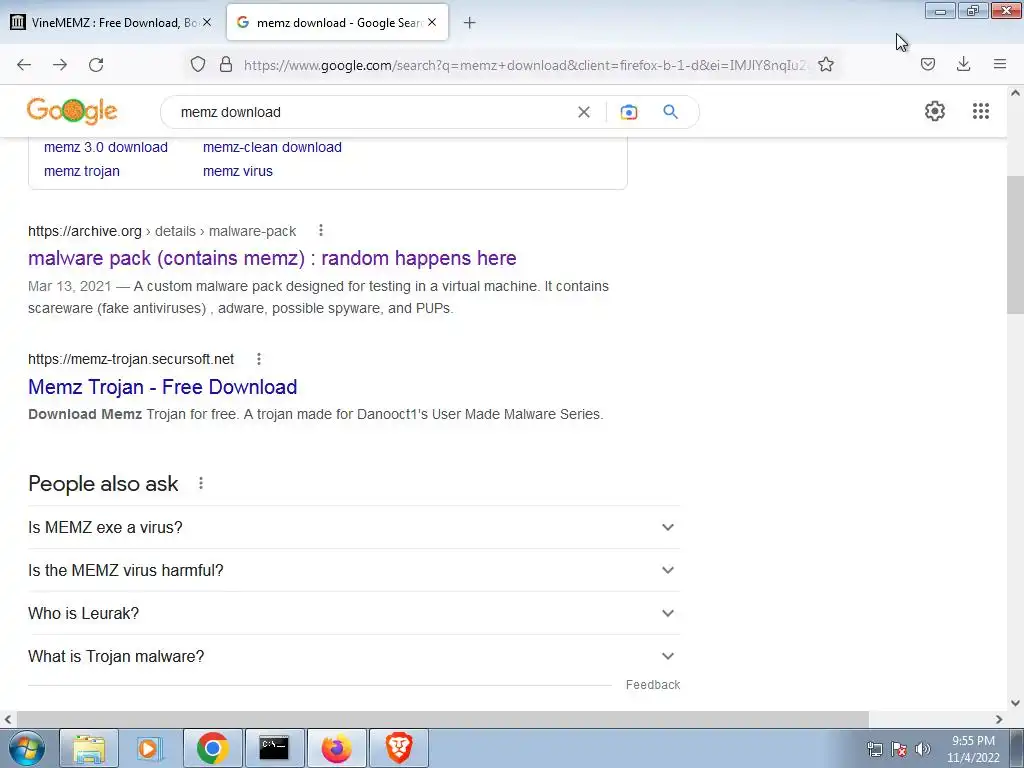Open Memz Trojan Free Download result
This screenshot has width=1024, height=768.
pos(163,387)
